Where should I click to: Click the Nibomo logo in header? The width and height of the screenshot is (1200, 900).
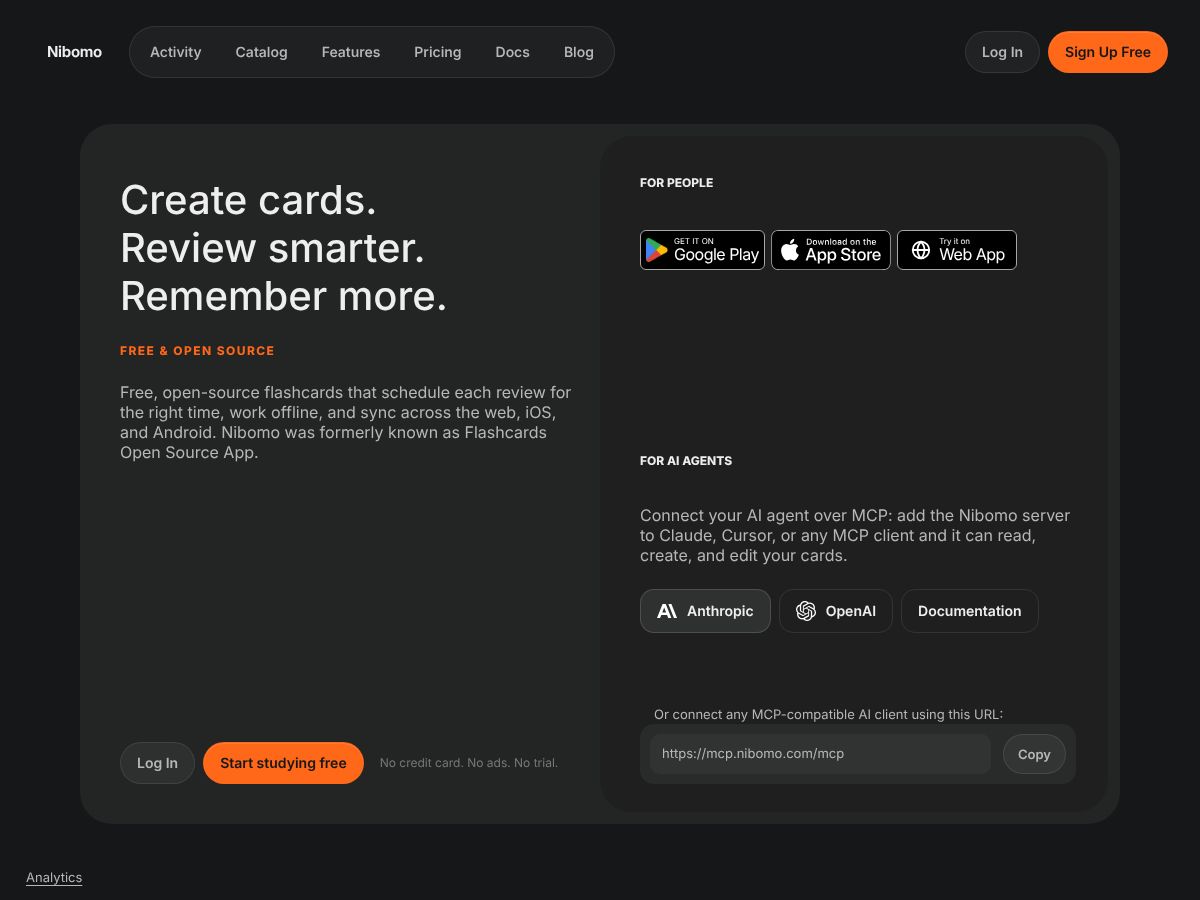point(75,52)
